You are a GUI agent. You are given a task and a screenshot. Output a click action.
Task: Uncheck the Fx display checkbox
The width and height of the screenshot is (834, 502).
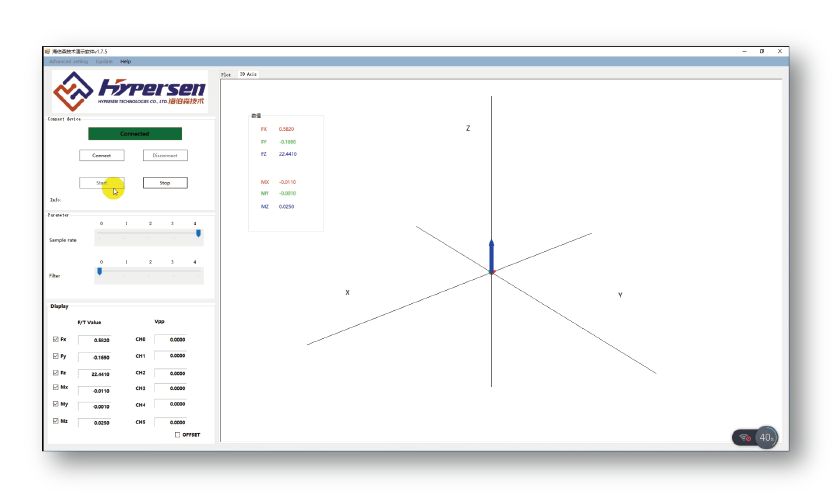click(55, 340)
